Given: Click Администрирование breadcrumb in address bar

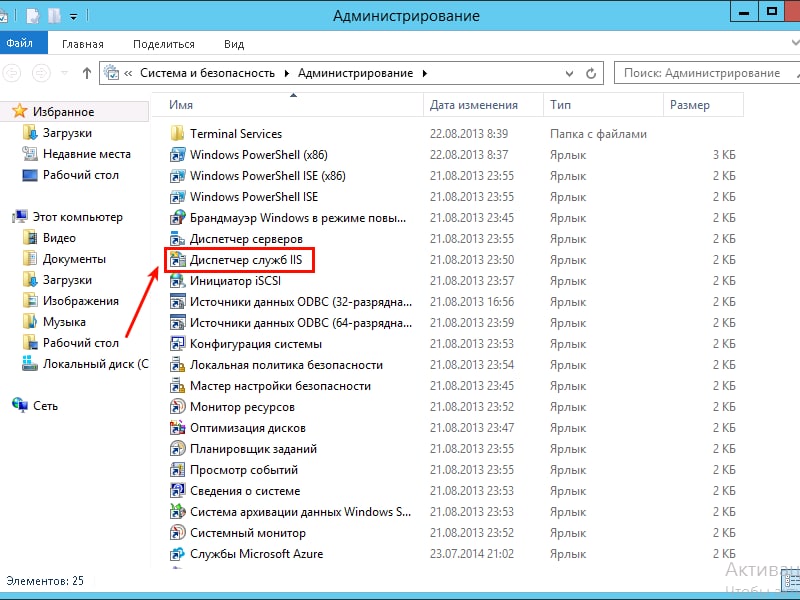Looking at the screenshot, I should coord(356,73).
